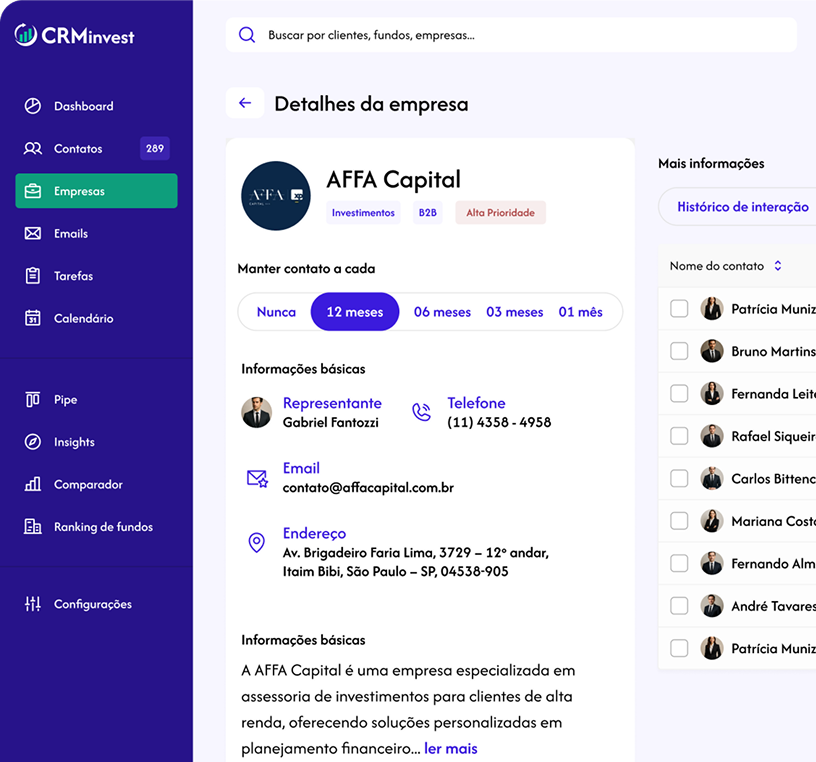Select the checkbox beside Fernanda Leite
Viewport: 816px width, 762px height.
[679, 394]
